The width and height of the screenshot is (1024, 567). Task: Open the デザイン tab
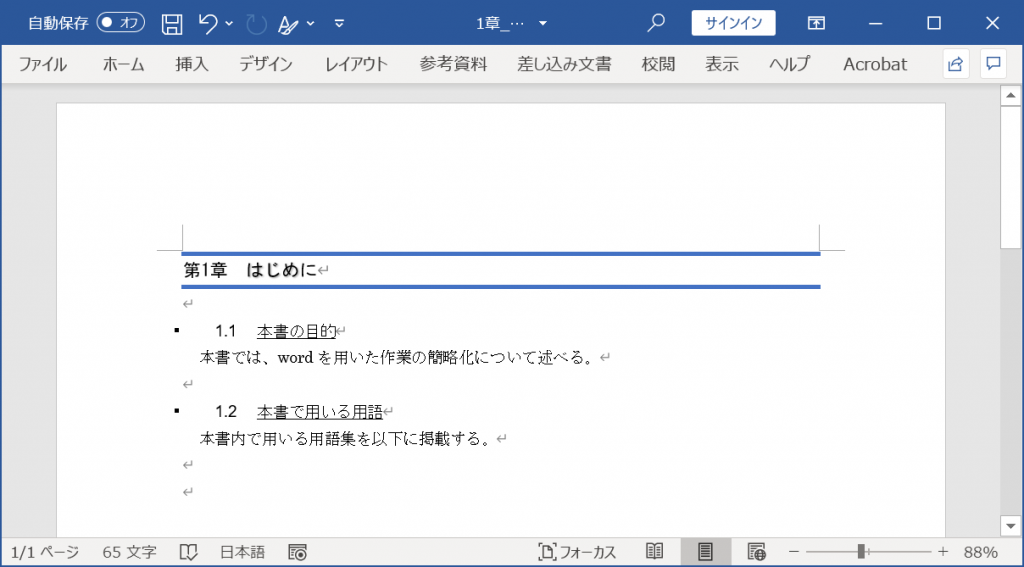pos(266,64)
